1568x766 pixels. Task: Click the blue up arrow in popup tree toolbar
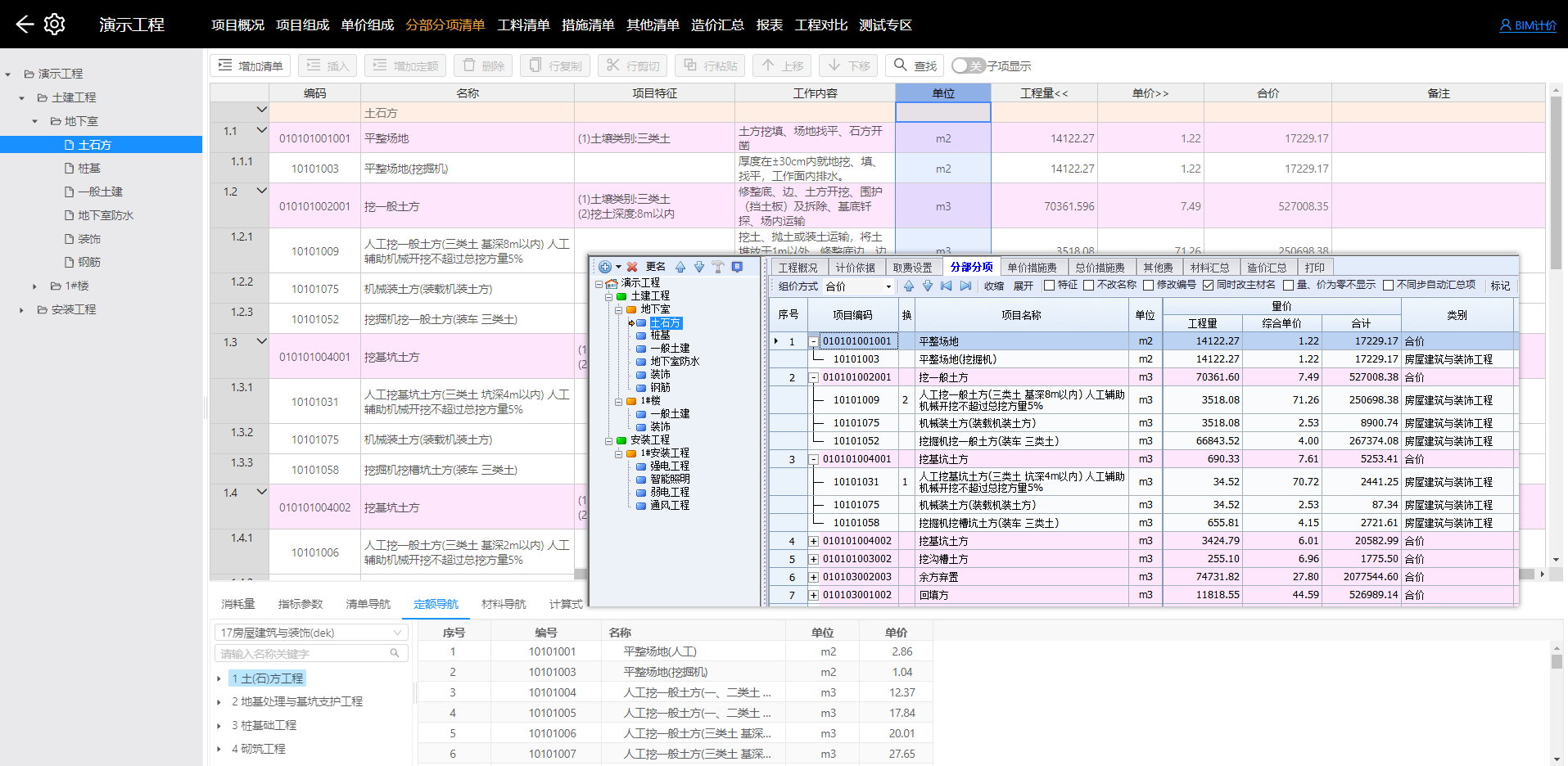[x=680, y=267]
